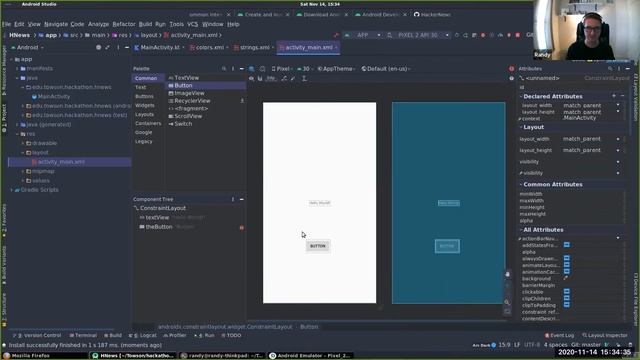Remove declared attribute with minus icon
The height and width of the screenshot is (360, 640).
click(x=622, y=96)
